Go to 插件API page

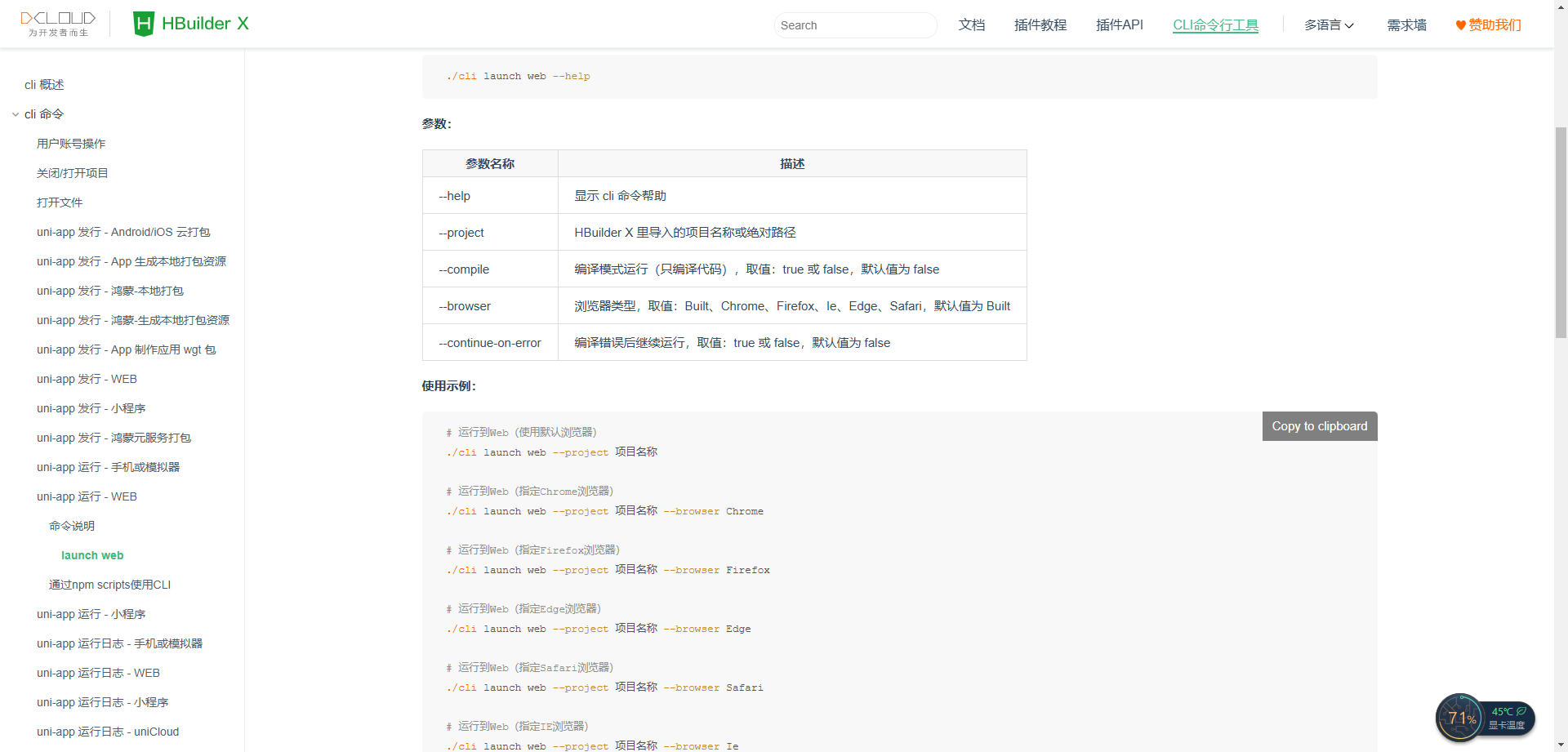pyautogui.click(x=1119, y=25)
